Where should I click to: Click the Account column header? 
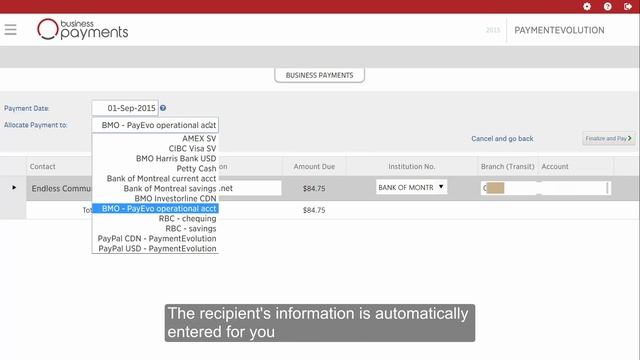tap(555, 167)
